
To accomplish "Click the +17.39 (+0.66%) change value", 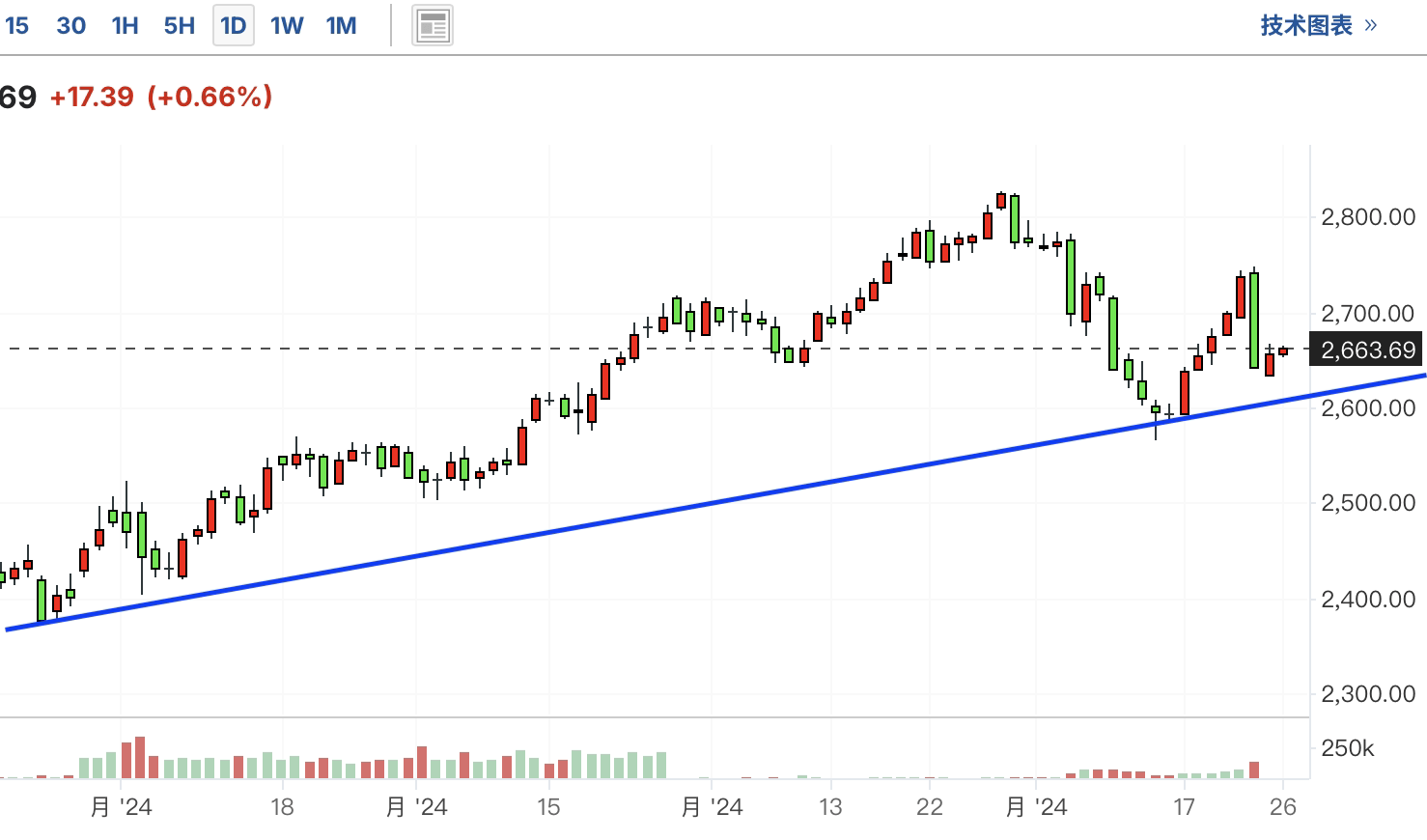I will click(x=161, y=97).
